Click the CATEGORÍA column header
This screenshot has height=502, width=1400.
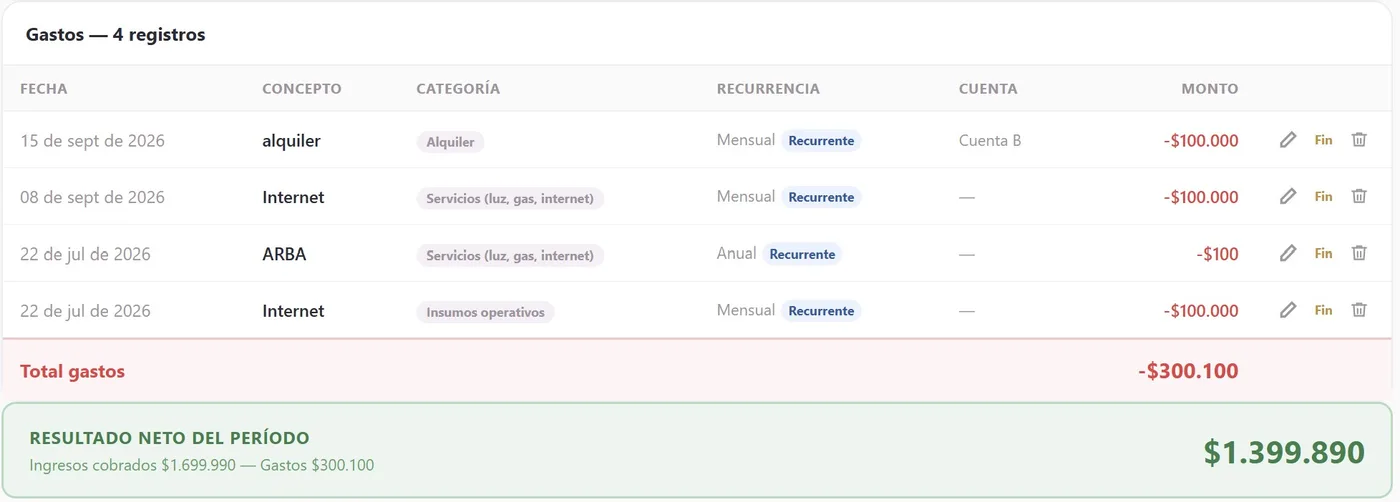pos(458,89)
